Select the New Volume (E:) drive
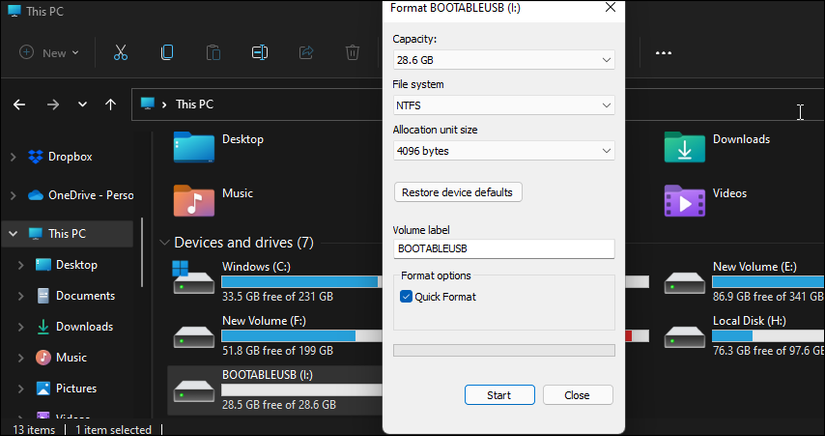The width and height of the screenshot is (825, 436). (x=743, y=281)
